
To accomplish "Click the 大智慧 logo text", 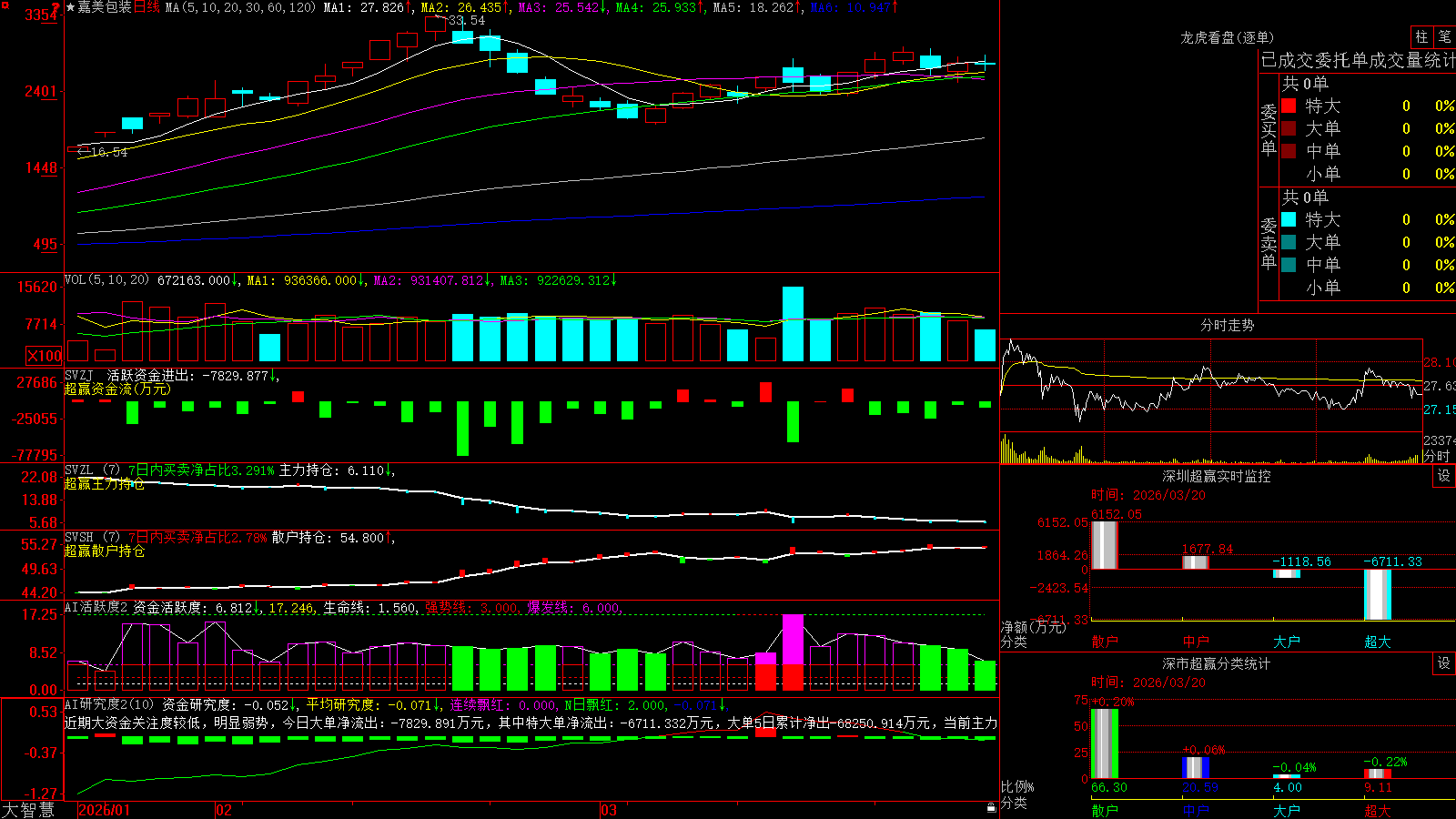I will pyautogui.click(x=28, y=810).
